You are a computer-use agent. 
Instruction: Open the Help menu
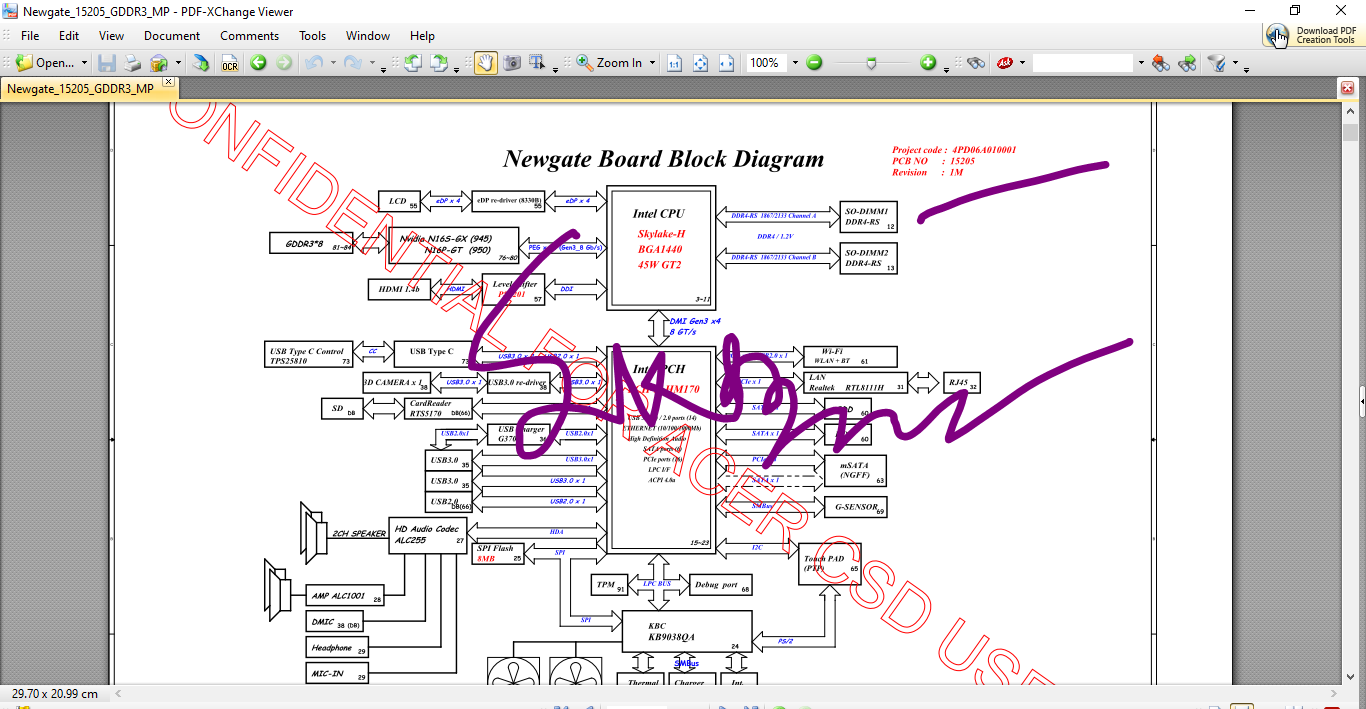point(422,35)
